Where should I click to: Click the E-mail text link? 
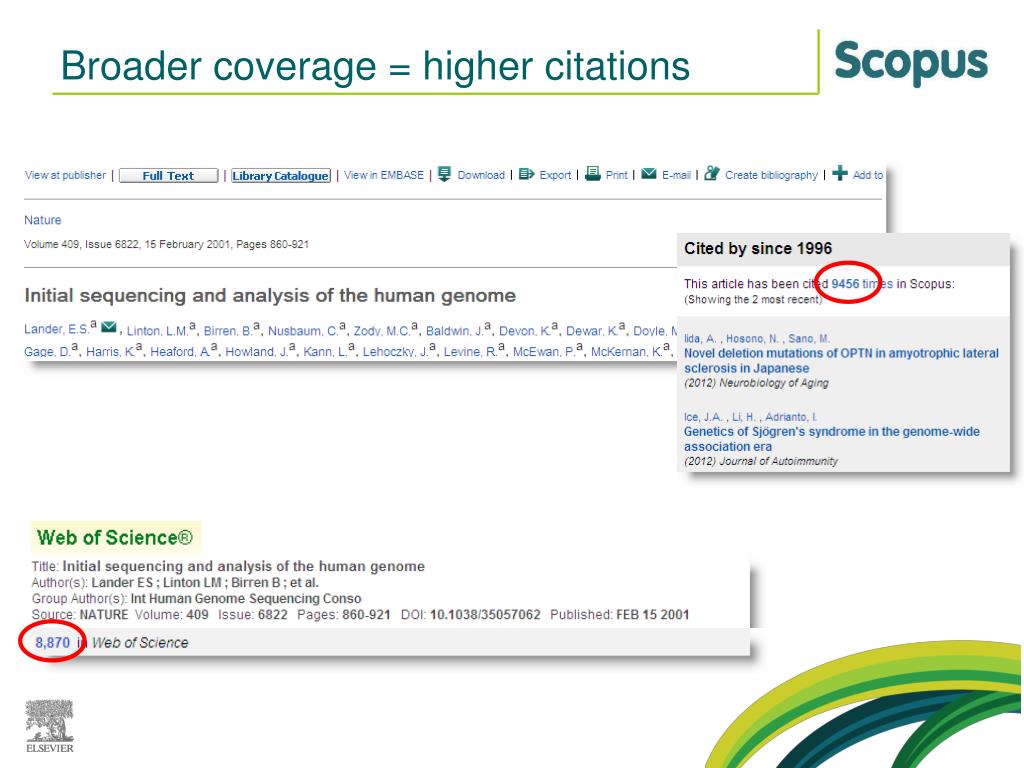coord(677,175)
